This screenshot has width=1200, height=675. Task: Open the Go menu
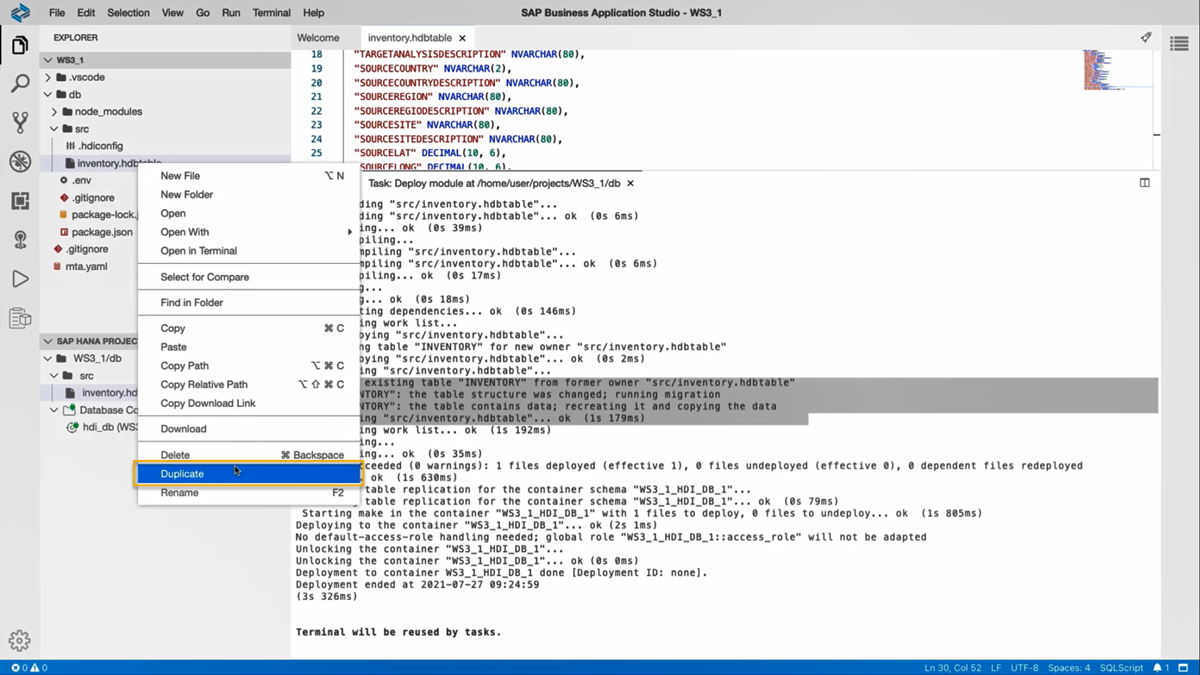[x=203, y=13]
